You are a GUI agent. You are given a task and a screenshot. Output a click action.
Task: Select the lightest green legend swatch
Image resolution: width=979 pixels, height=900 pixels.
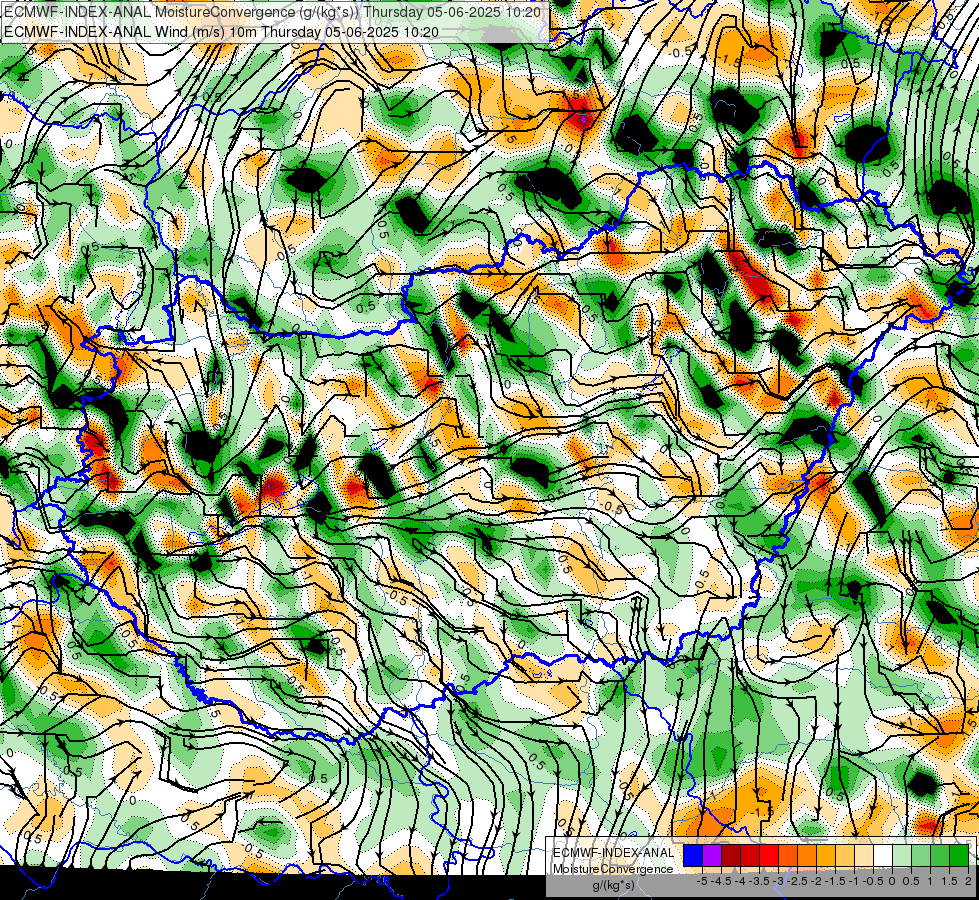tap(902, 855)
